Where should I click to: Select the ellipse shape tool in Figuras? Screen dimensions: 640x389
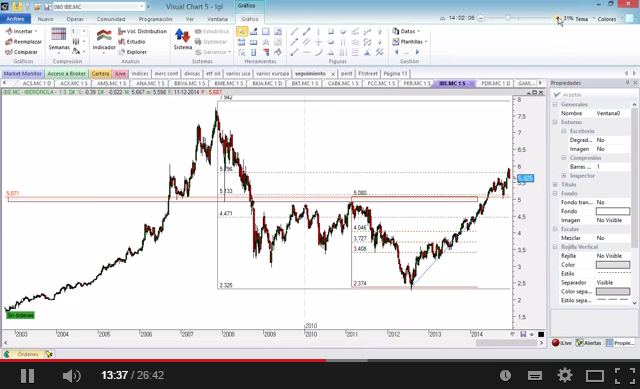(x=331, y=42)
